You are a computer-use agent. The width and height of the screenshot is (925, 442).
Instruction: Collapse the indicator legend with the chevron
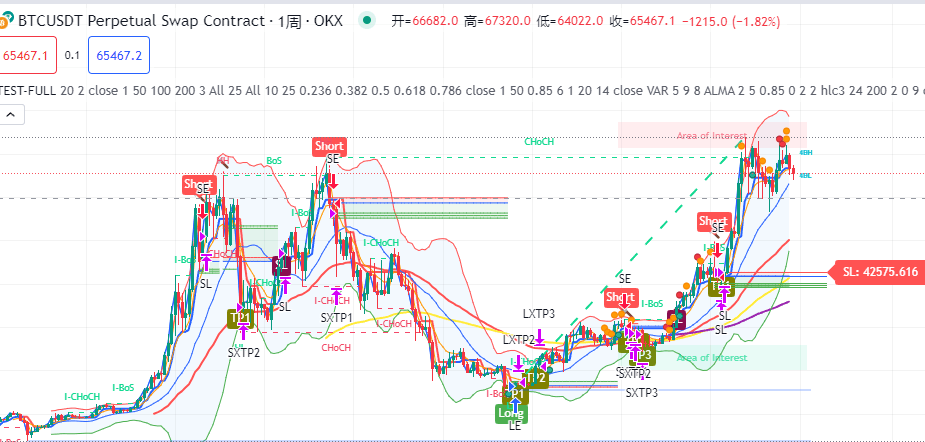click(x=12, y=114)
